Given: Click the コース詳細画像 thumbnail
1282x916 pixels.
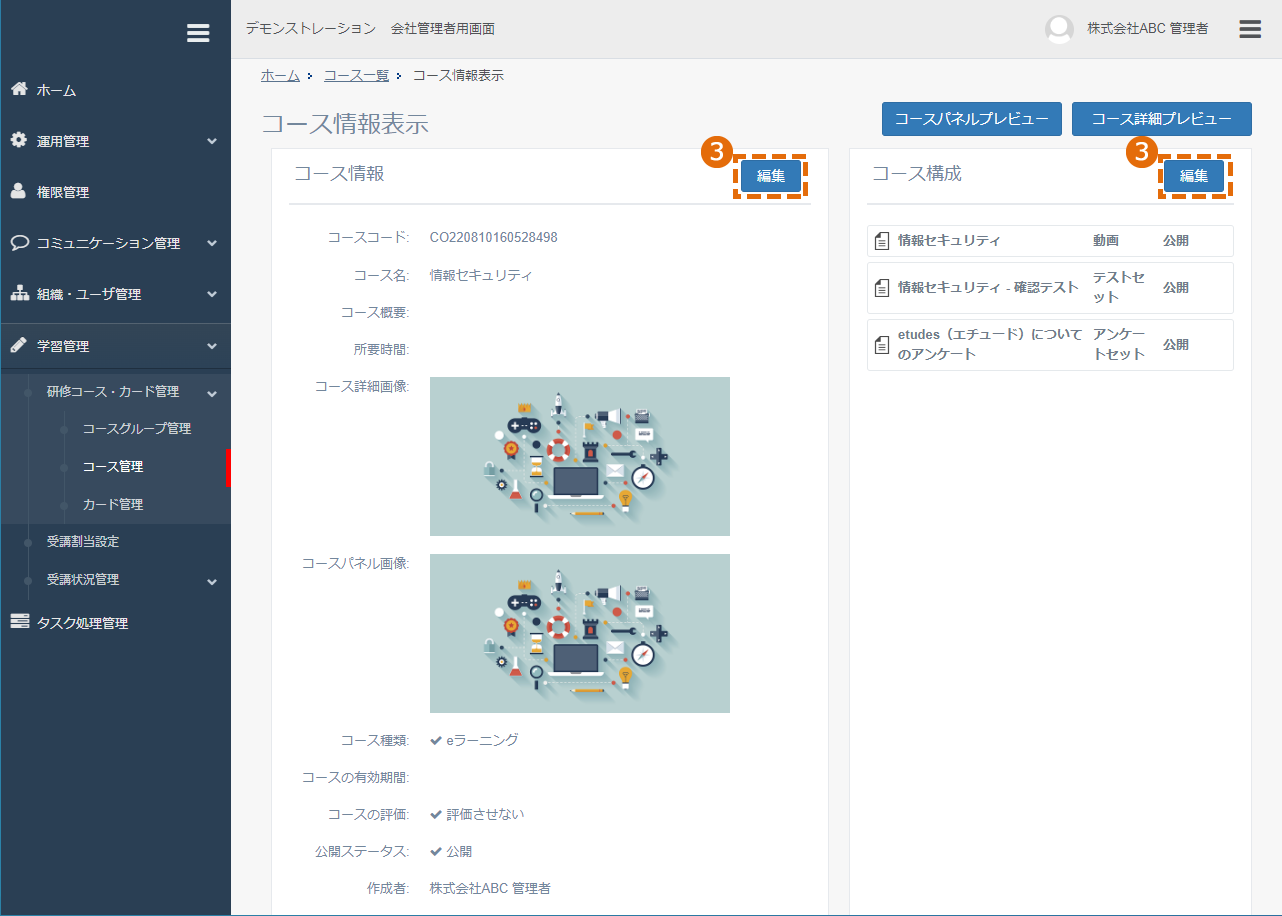Looking at the screenshot, I should (x=580, y=456).
